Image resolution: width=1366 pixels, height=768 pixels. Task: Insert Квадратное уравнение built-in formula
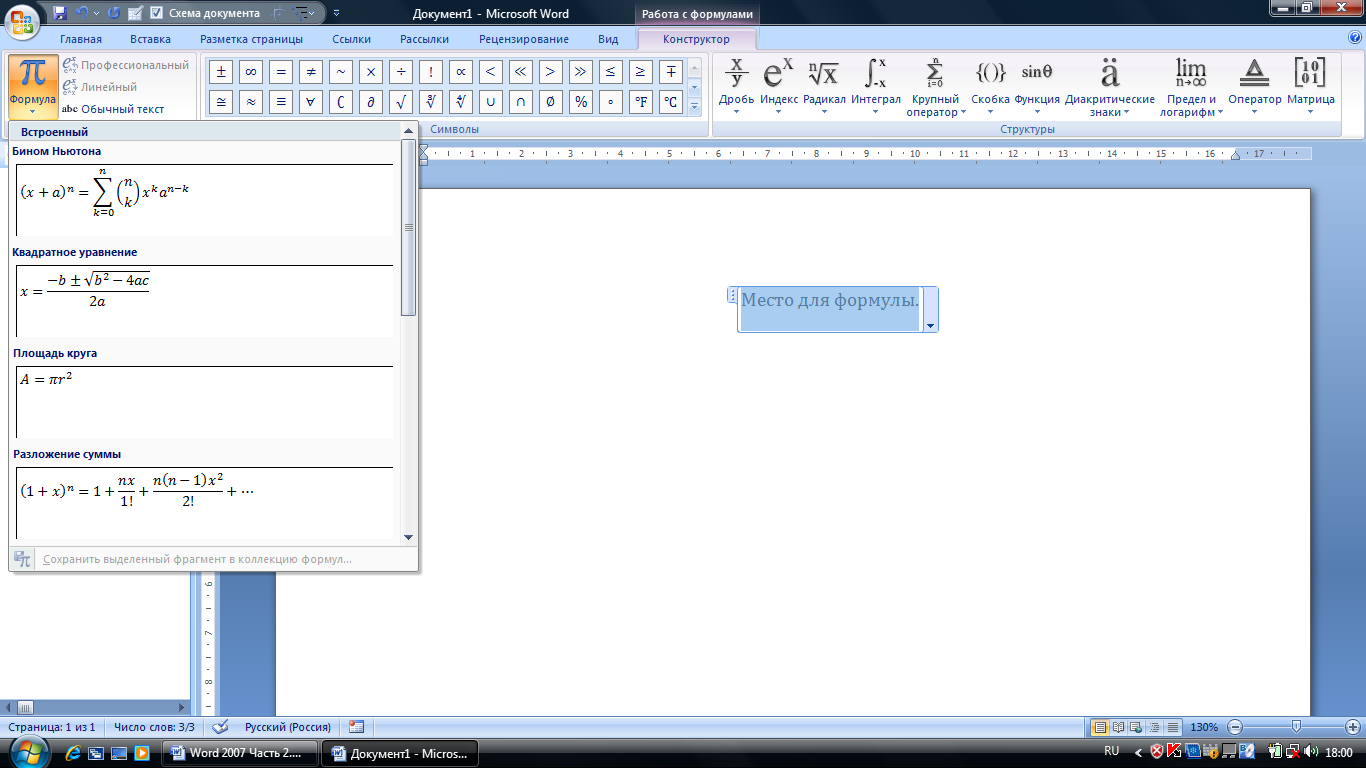[205, 300]
